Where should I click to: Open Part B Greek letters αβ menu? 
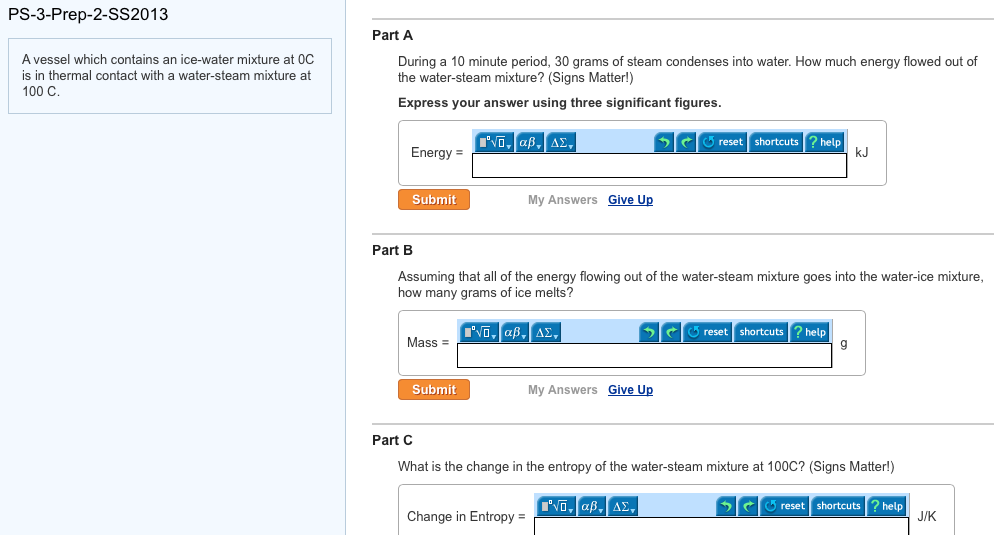point(515,332)
